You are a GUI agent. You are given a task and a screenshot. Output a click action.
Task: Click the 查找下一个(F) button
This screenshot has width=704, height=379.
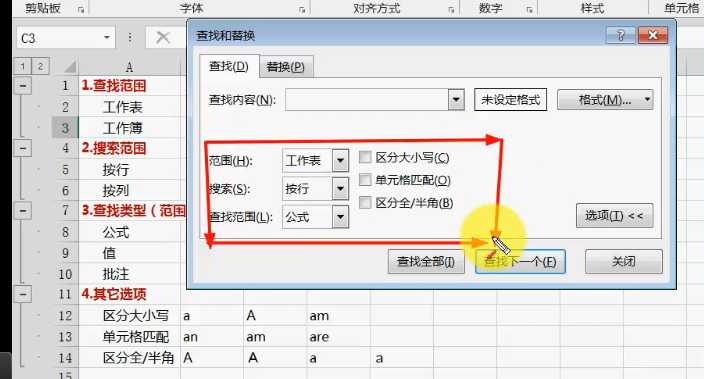pyautogui.click(x=520, y=262)
